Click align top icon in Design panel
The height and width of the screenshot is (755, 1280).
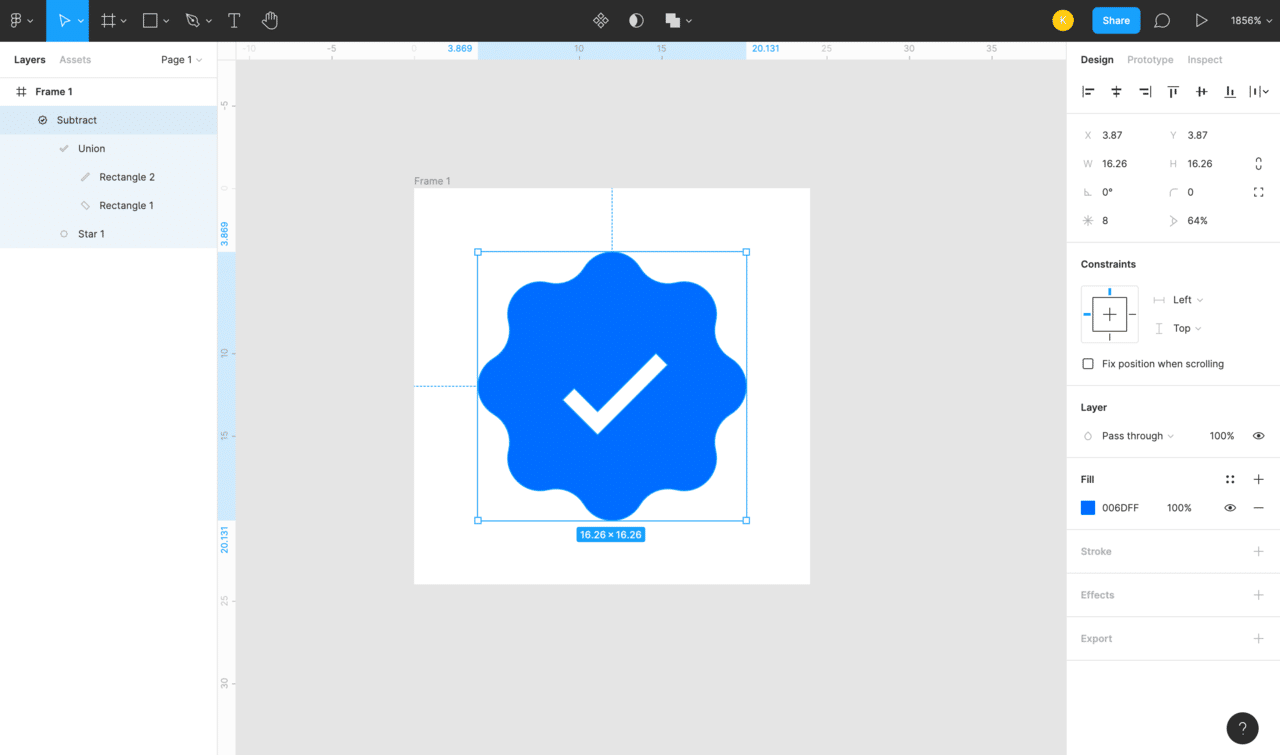point(1173,92)
